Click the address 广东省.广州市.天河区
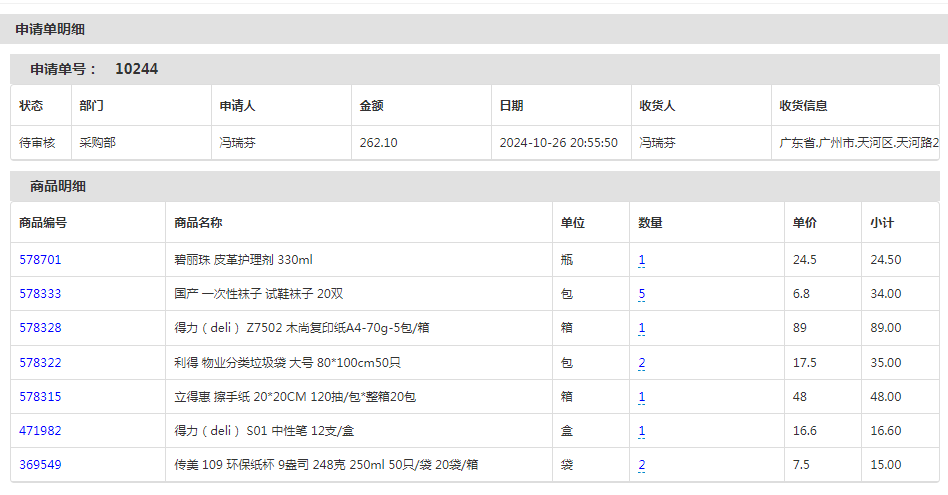The image size is (948, 495). 859,143
